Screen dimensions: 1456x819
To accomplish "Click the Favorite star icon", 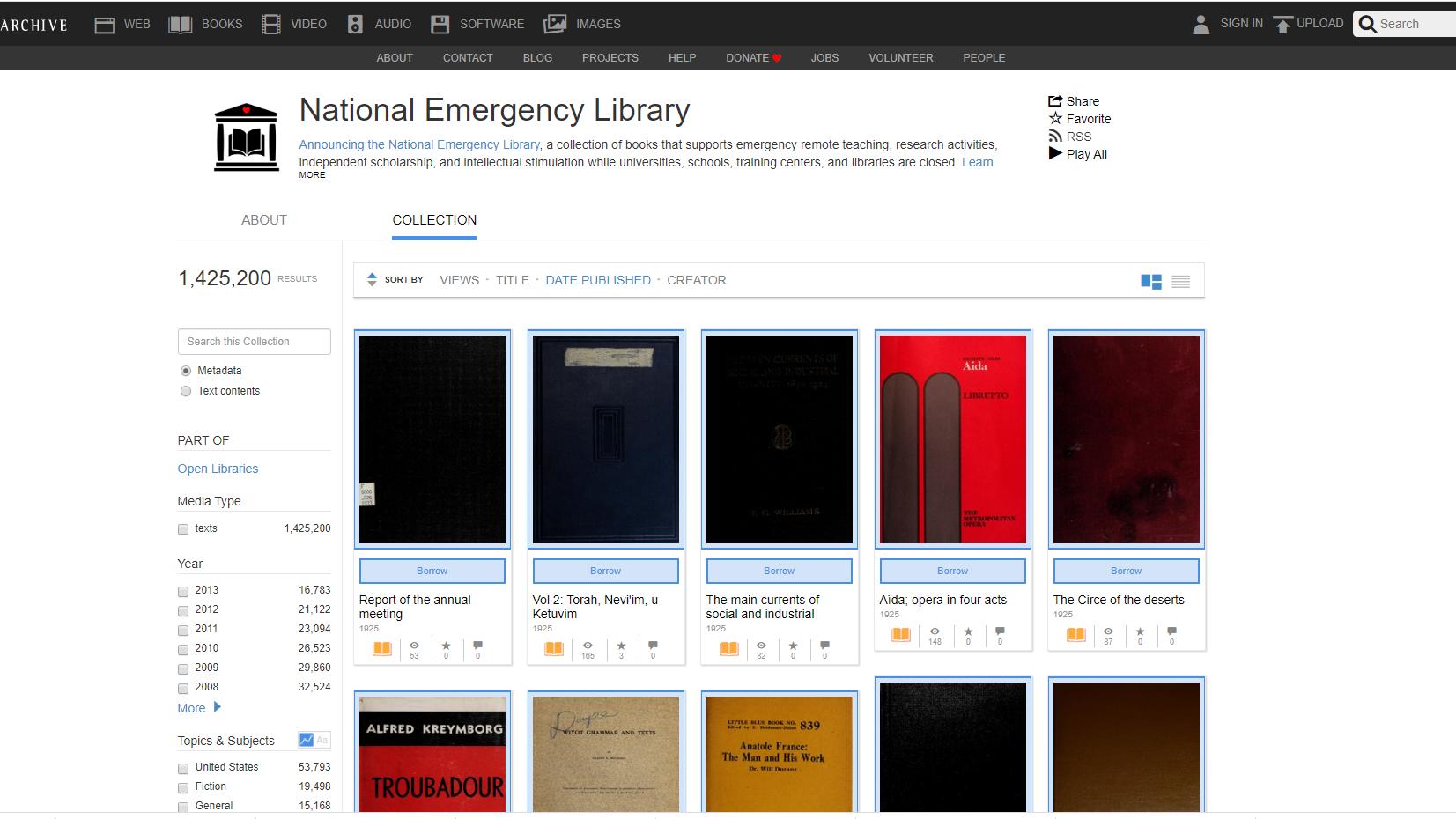I will point(1055,119).
